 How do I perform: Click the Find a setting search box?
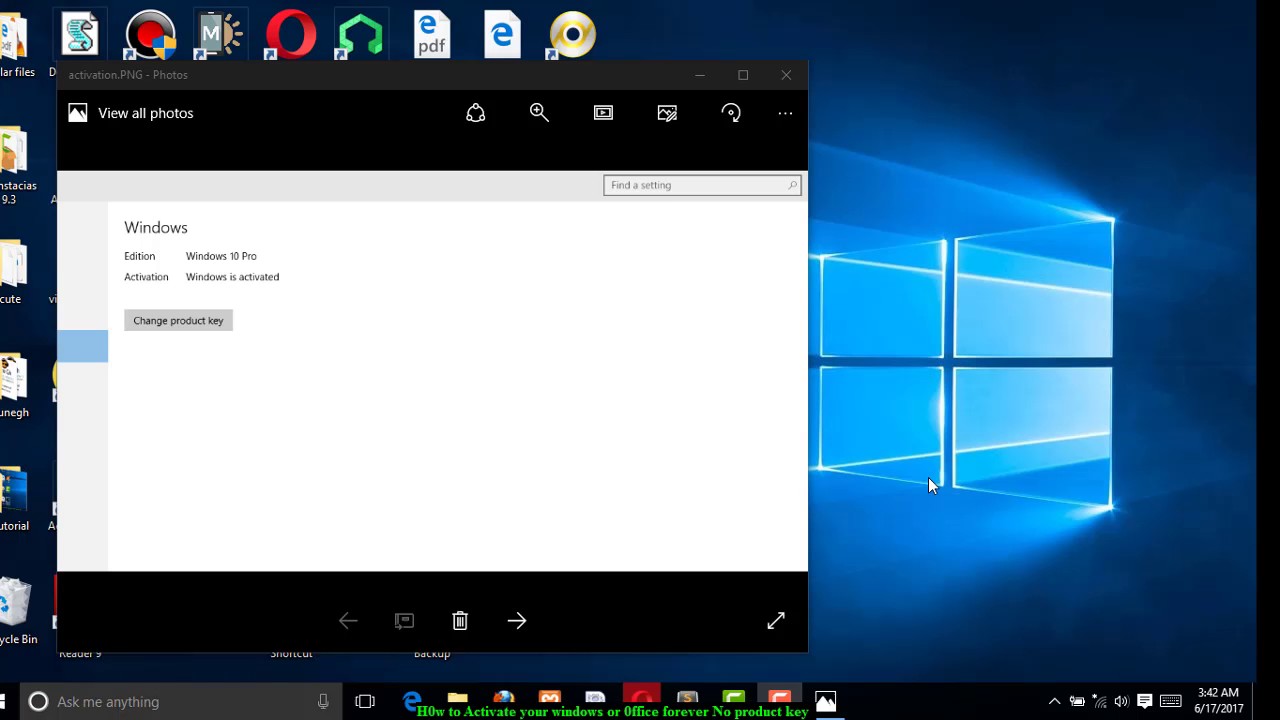(702, 185)
